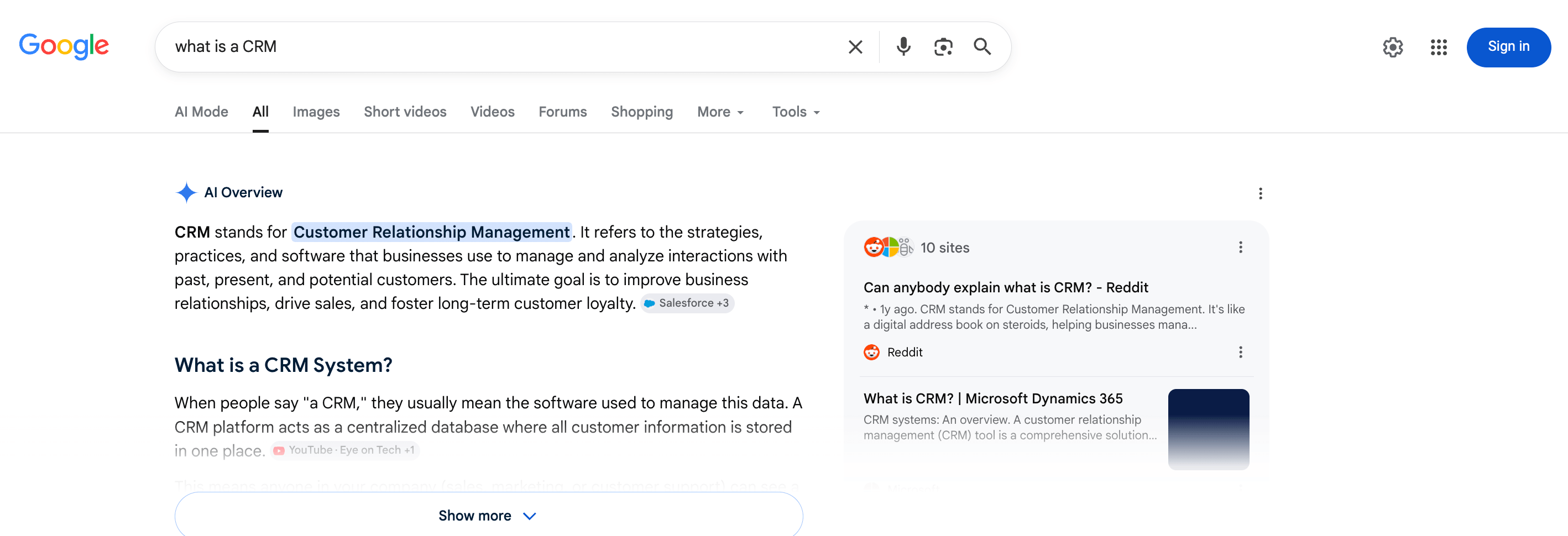
Task: Open AI Overview three-dot options menu
Action: coord(1260,193)
